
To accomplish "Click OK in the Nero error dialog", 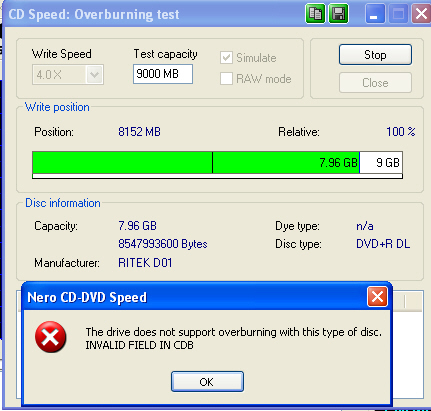I will pyautogui.click(x=207, y=382).
